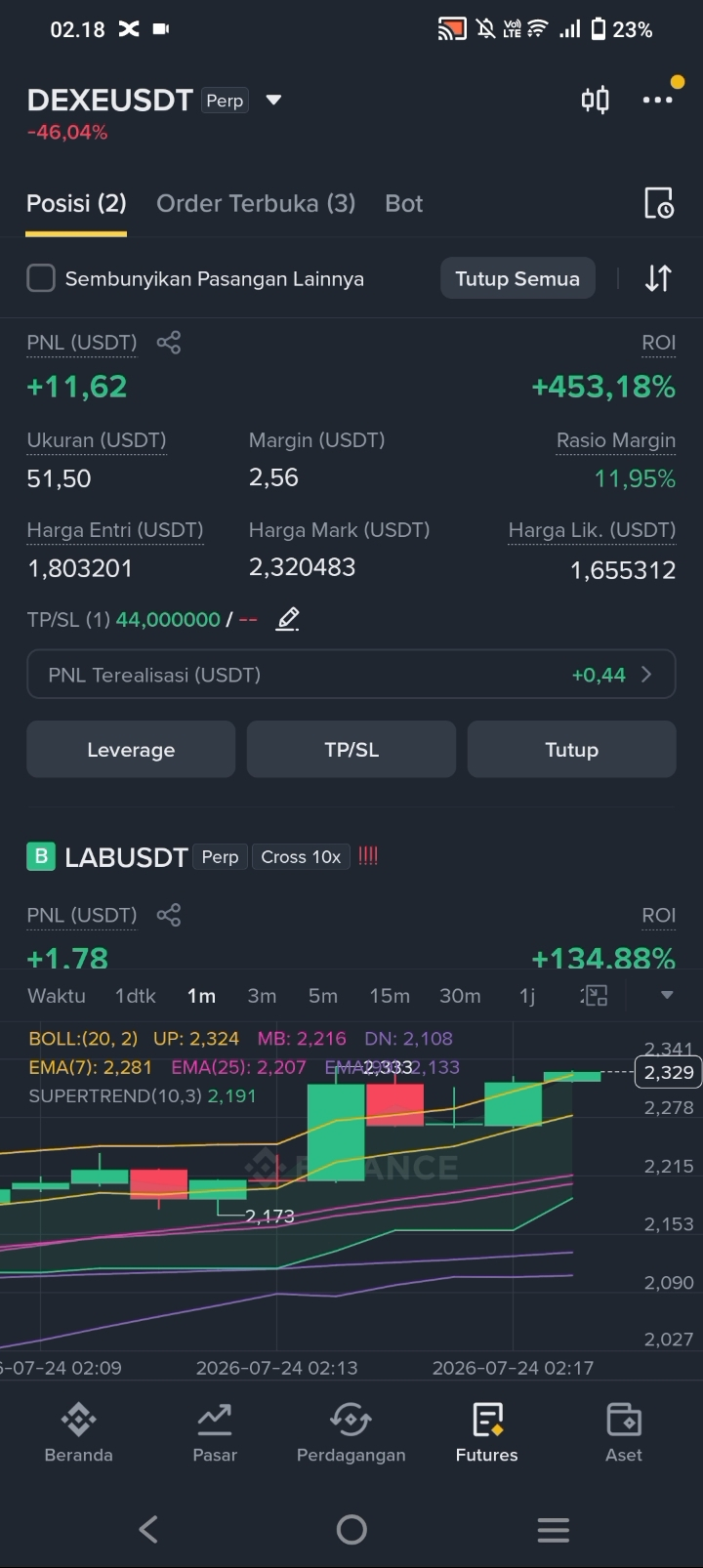Screen dimensions: 703x1568
Task: Open the Leverage button
Action: (x=131, y=749)
